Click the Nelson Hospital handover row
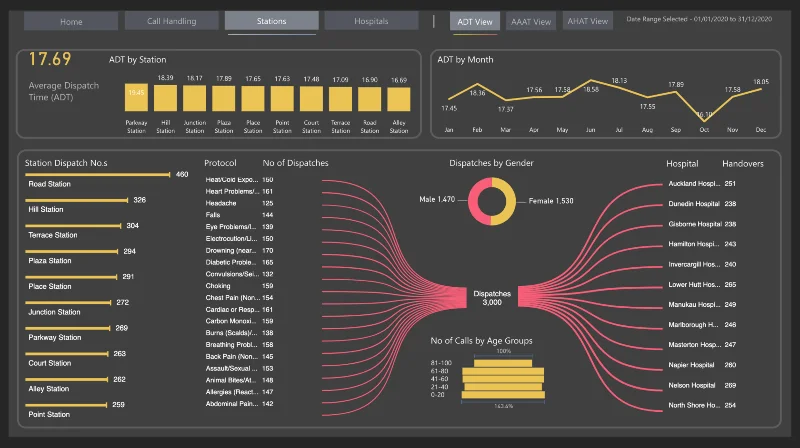This screenshot has height=448, width=800. tap(702, 385)
